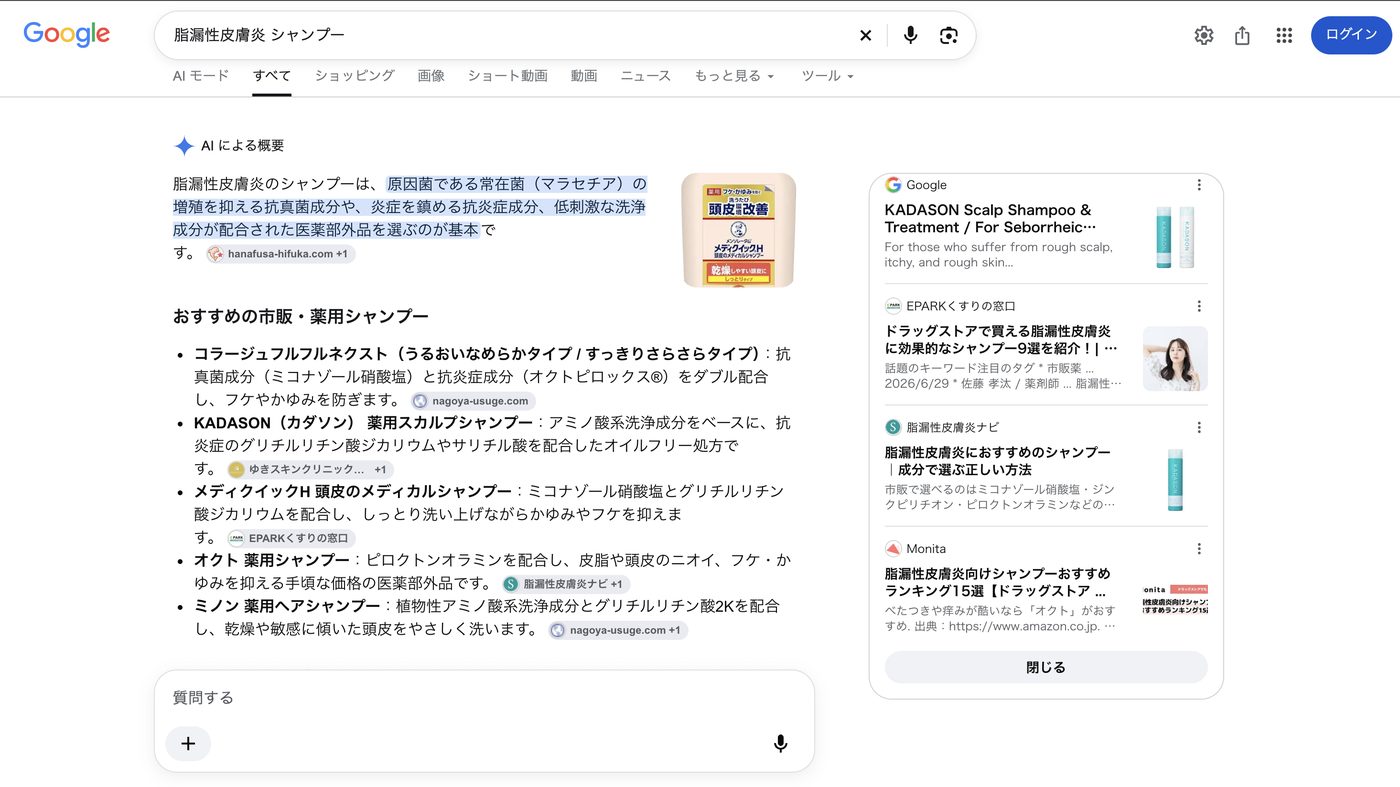The image size is (1400, 787).
Task: Click the nagoya-usuge.com +1 chip under ミノン
Action: 618,630
